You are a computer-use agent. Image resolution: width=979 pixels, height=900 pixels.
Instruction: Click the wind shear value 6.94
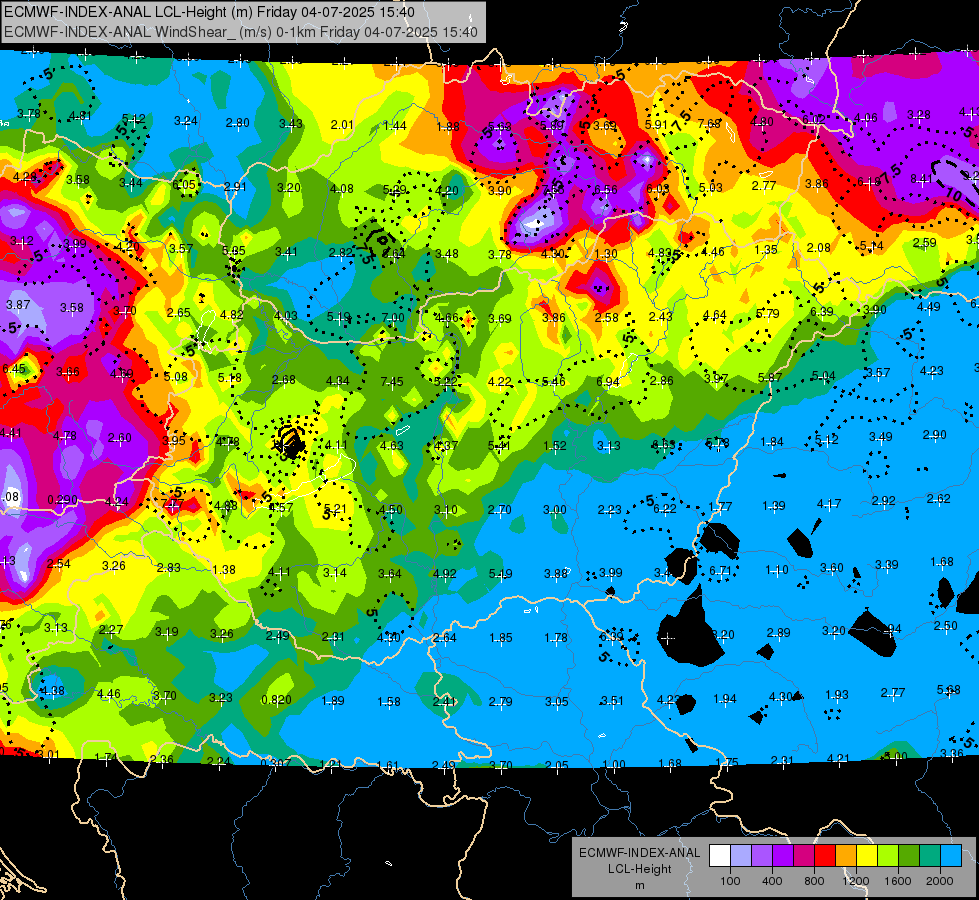click(608, 382)
